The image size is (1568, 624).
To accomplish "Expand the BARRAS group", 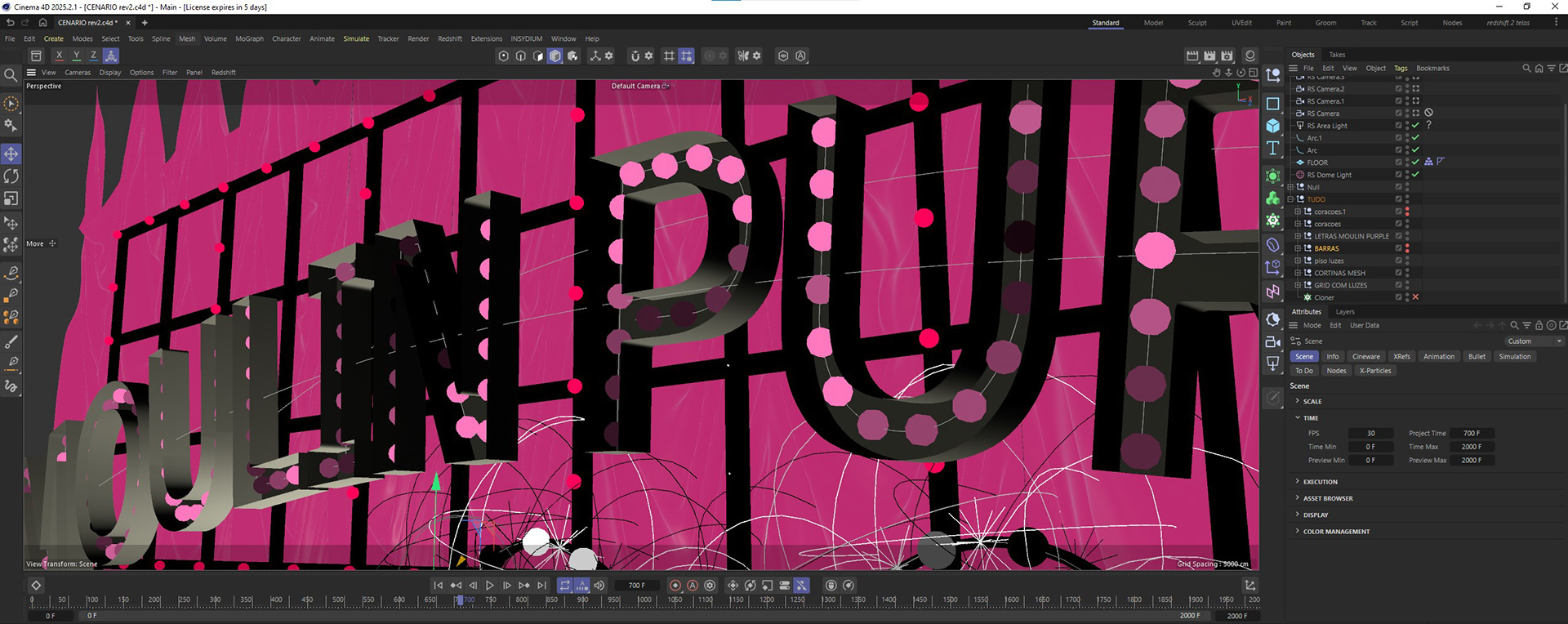I will coord(1298,248).
